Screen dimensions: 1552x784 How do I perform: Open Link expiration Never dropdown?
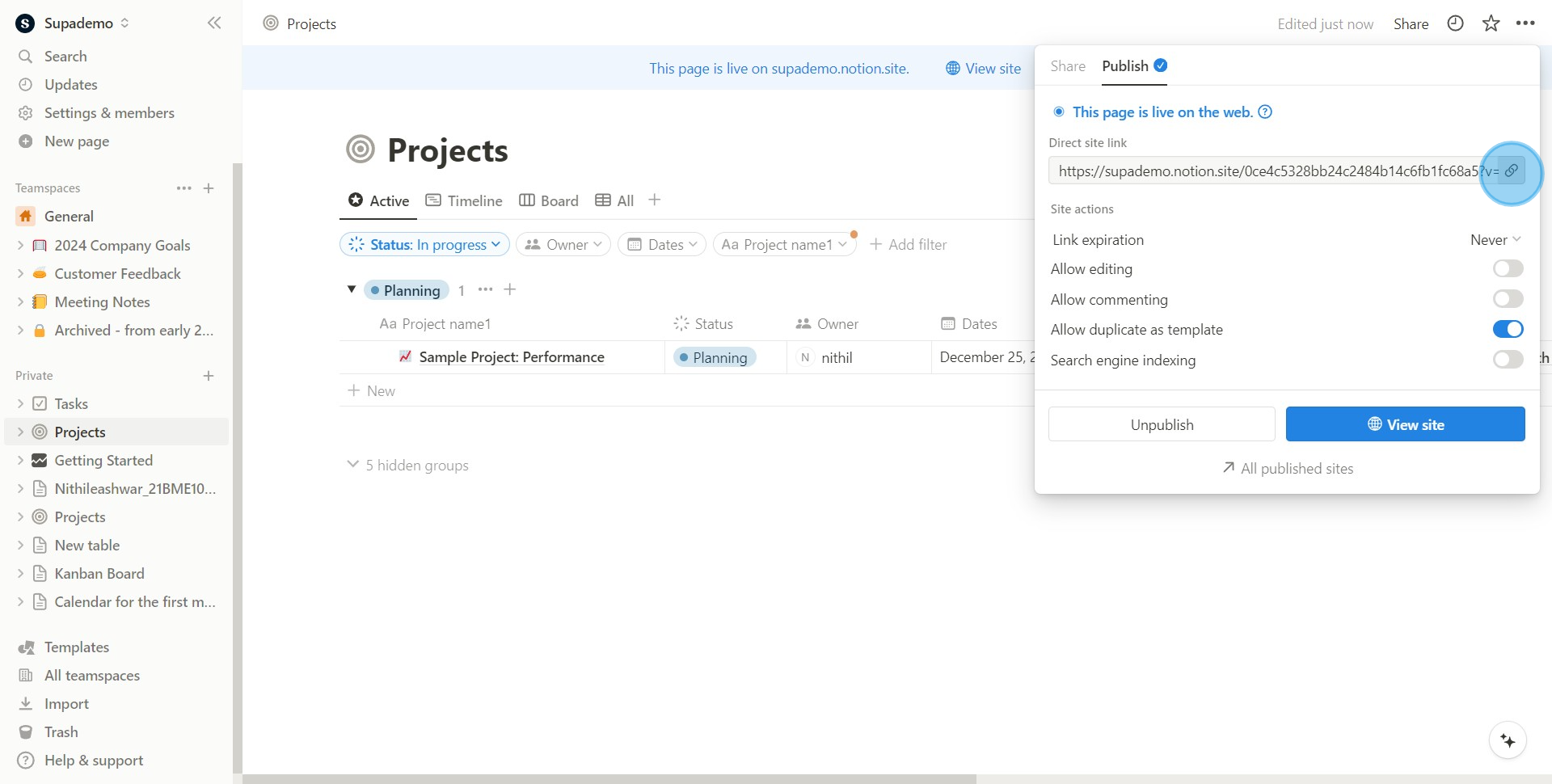click(x=1495, y=240)
